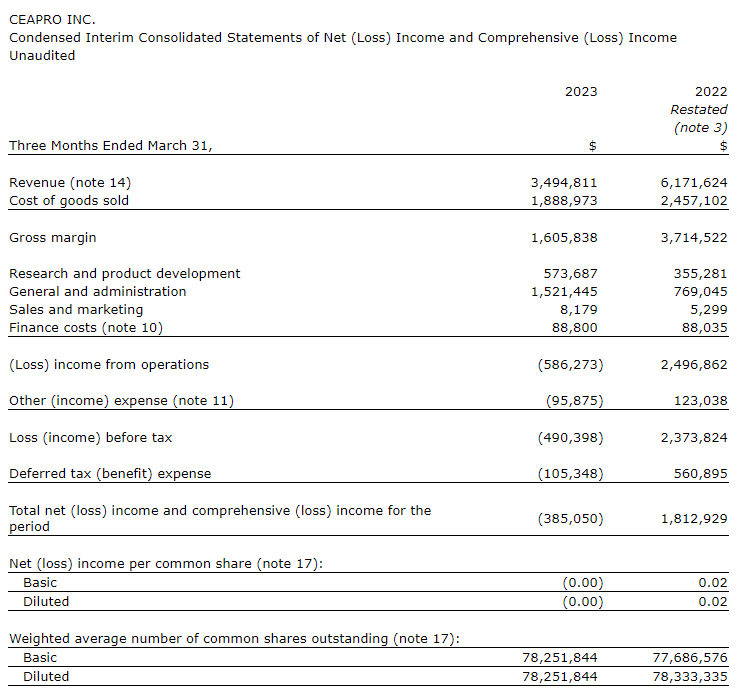This screenshot has height=700, width=755.
Task: Select total net income value 1,812,929
Action: 694,519
